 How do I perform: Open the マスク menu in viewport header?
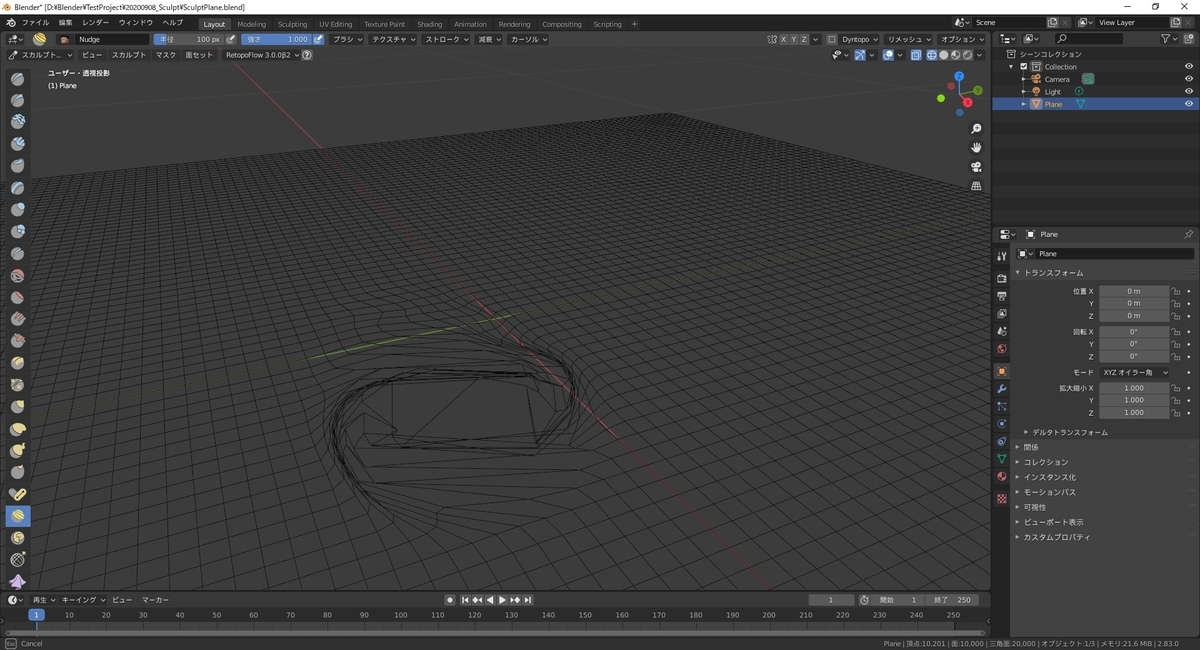[166, 55]
